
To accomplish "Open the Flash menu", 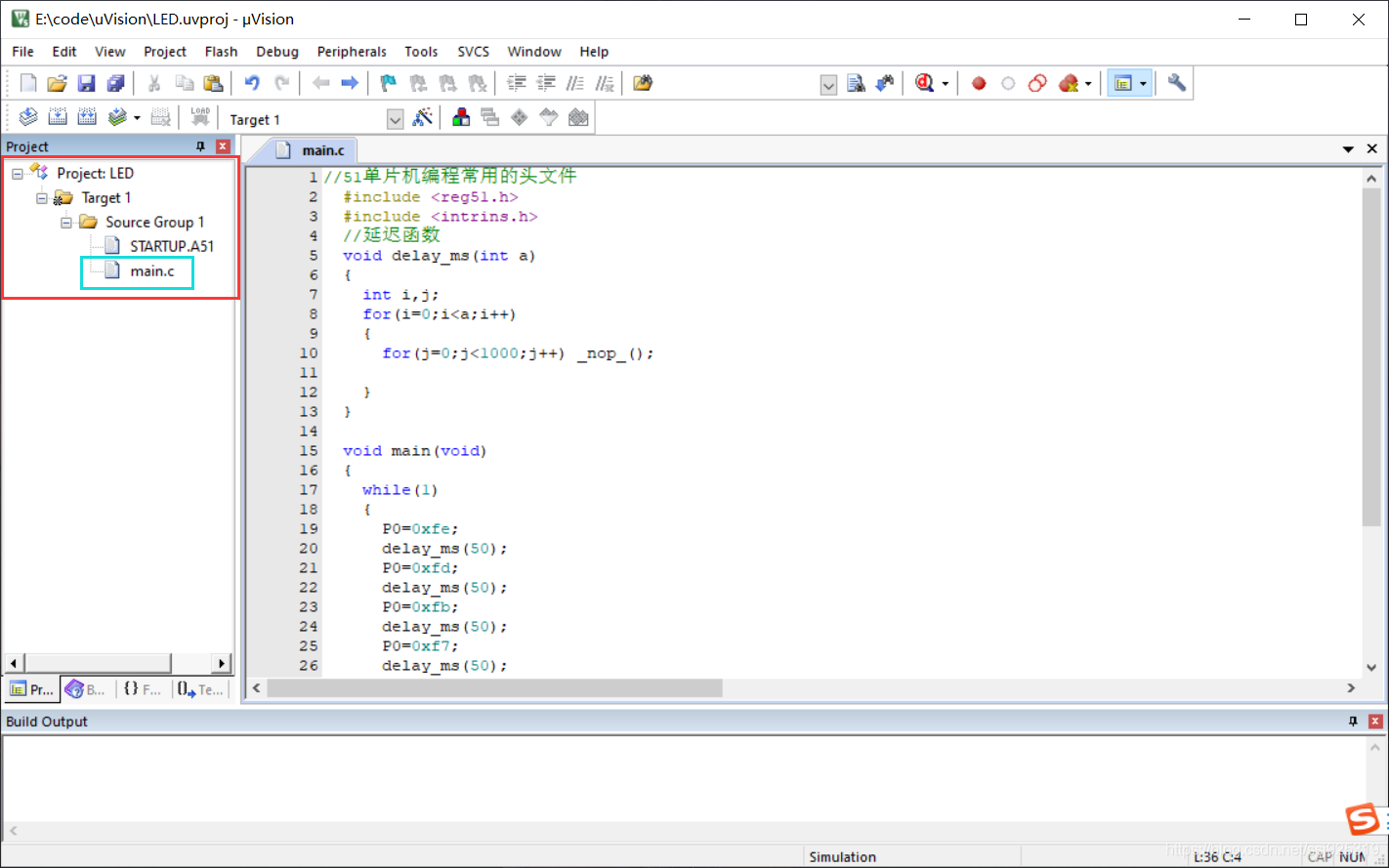I will pyautogui.click(x=221, y=52).
